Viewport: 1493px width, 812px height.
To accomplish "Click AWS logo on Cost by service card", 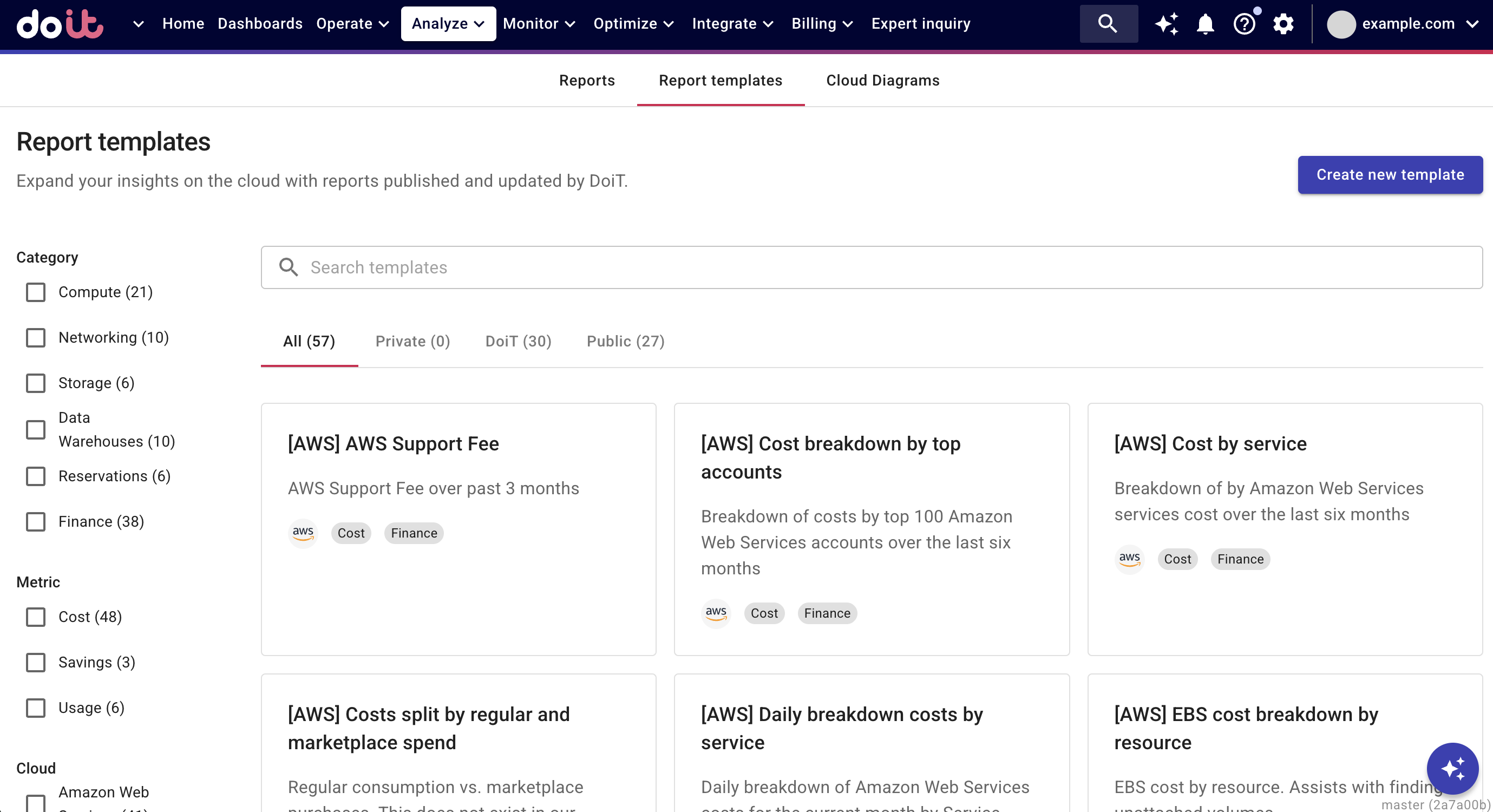I will coord(1129,559).
